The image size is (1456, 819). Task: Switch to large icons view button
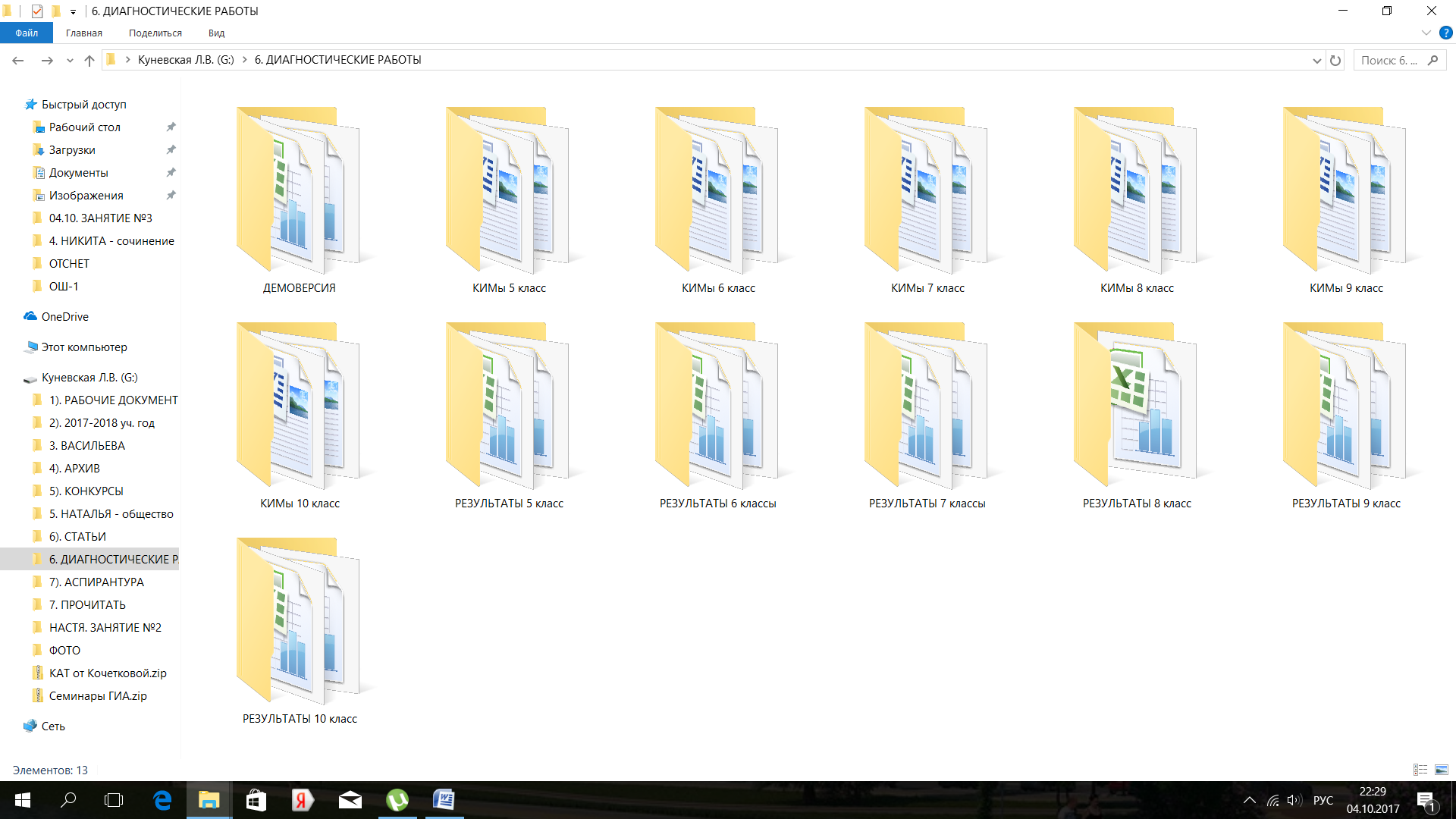pyautogui.click(x=1442, y=770)
